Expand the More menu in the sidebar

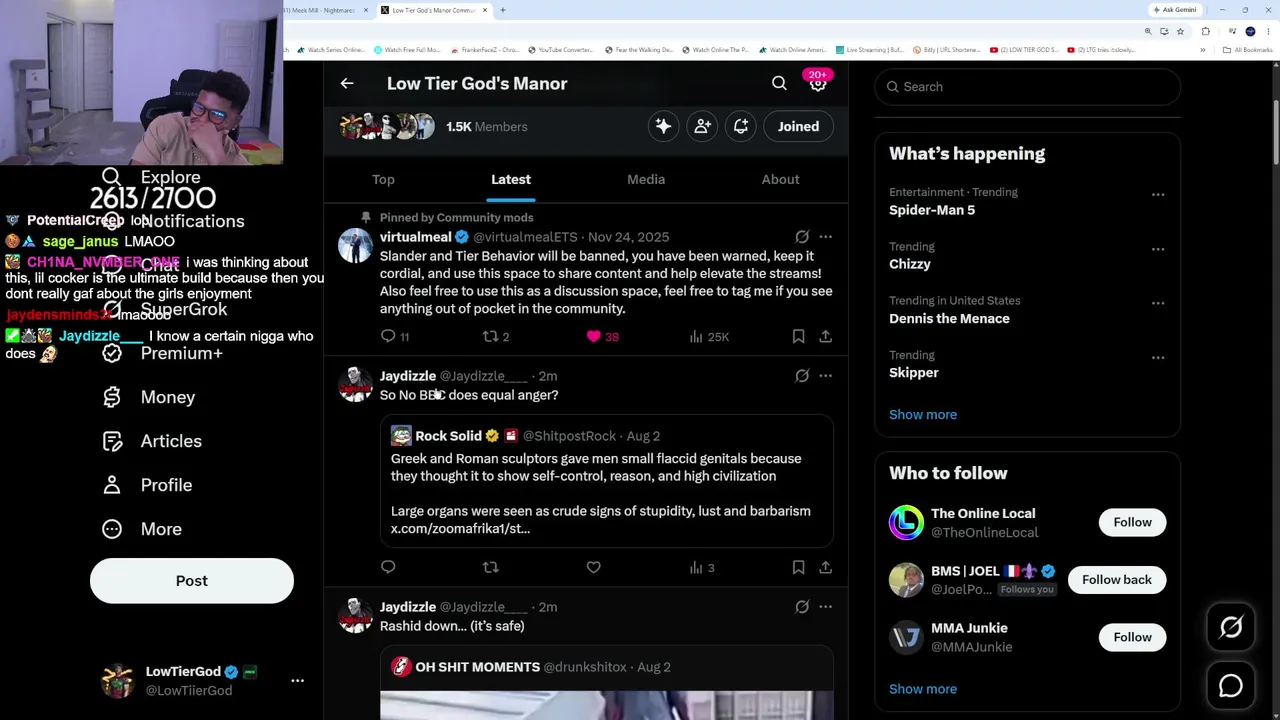click(142, 529)
